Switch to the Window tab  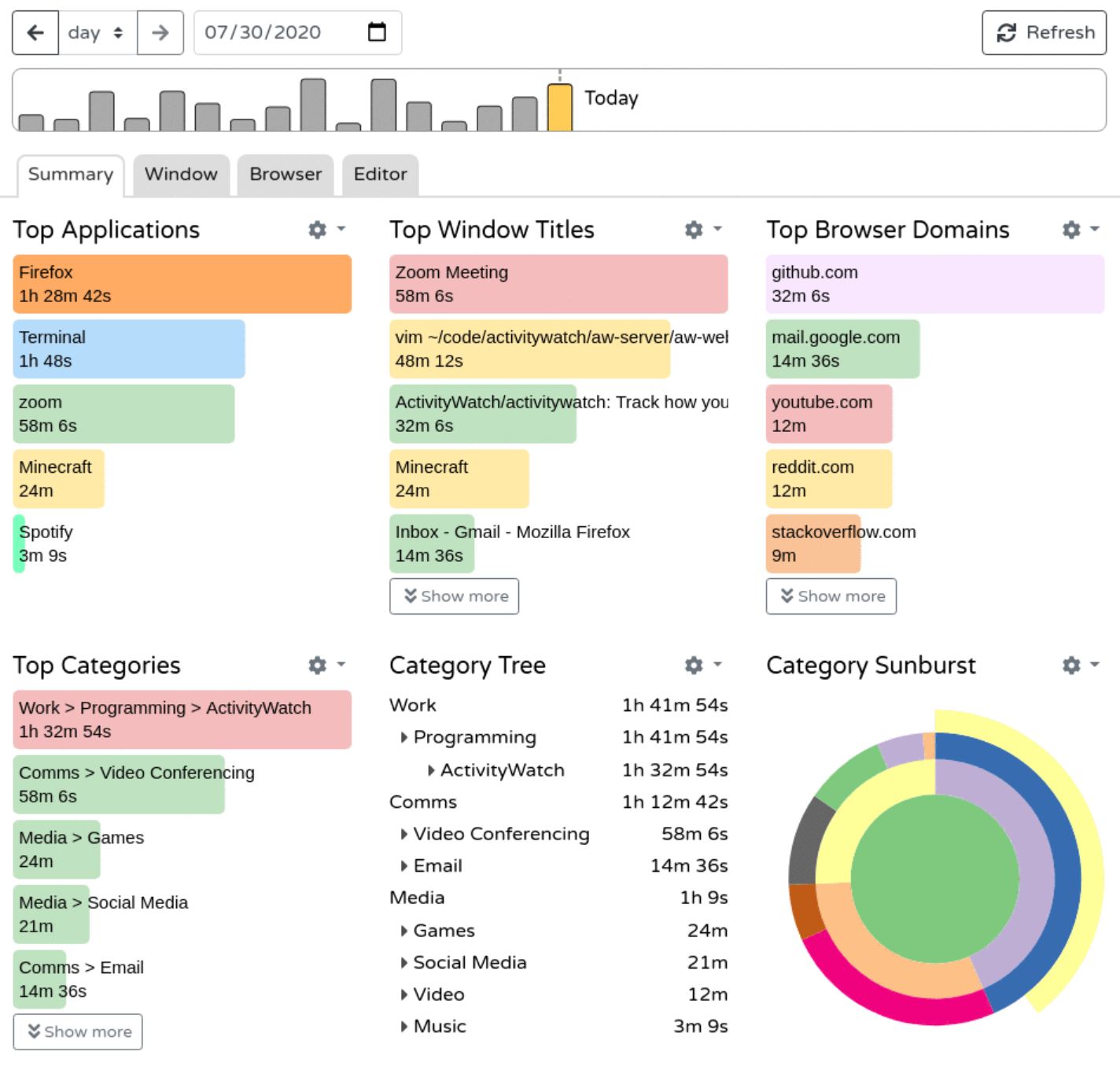tap(181, 175)
